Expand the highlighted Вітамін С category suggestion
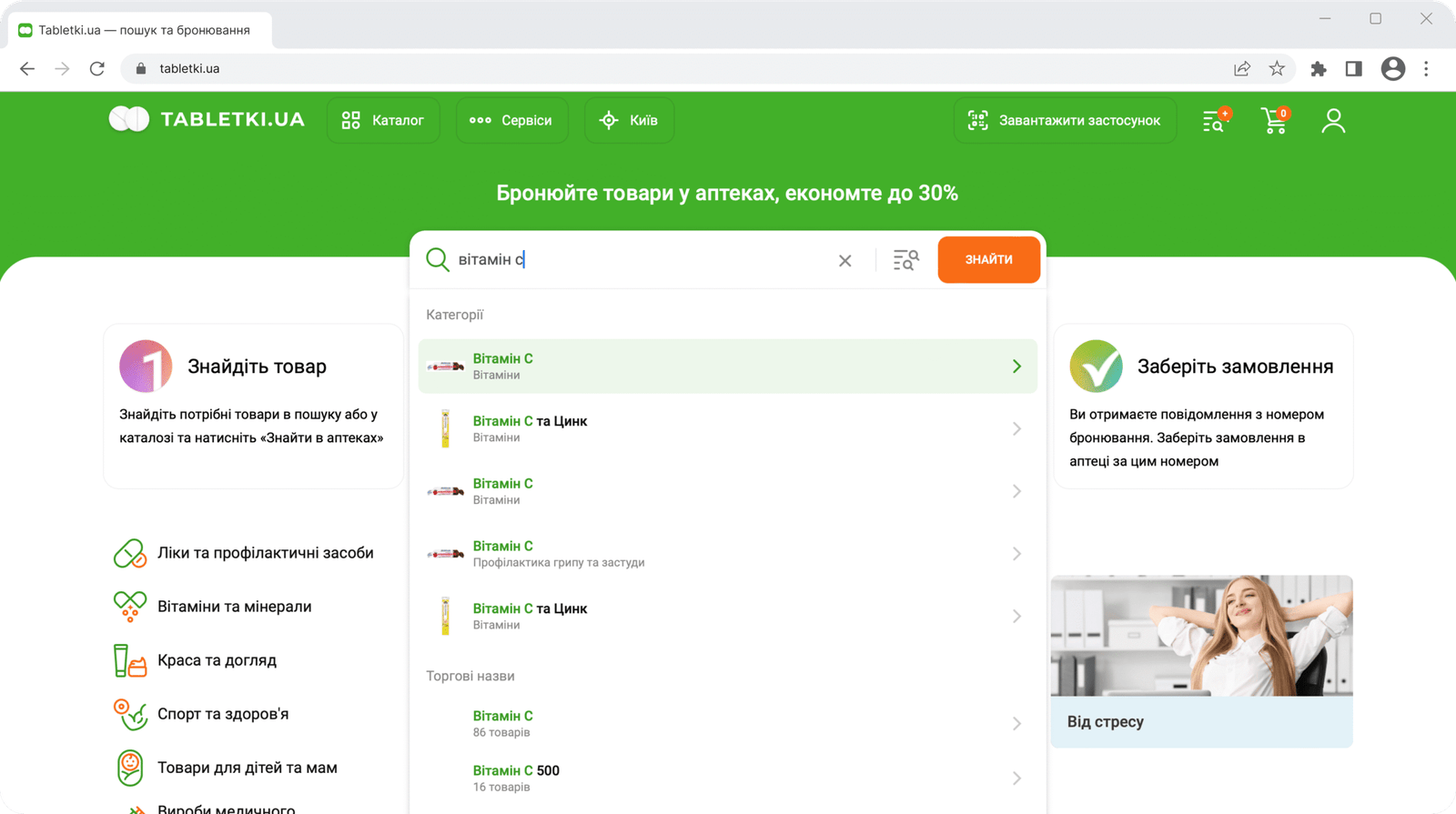The width and height of the screenshot is (1456, 814). [x=1016, y=367]
